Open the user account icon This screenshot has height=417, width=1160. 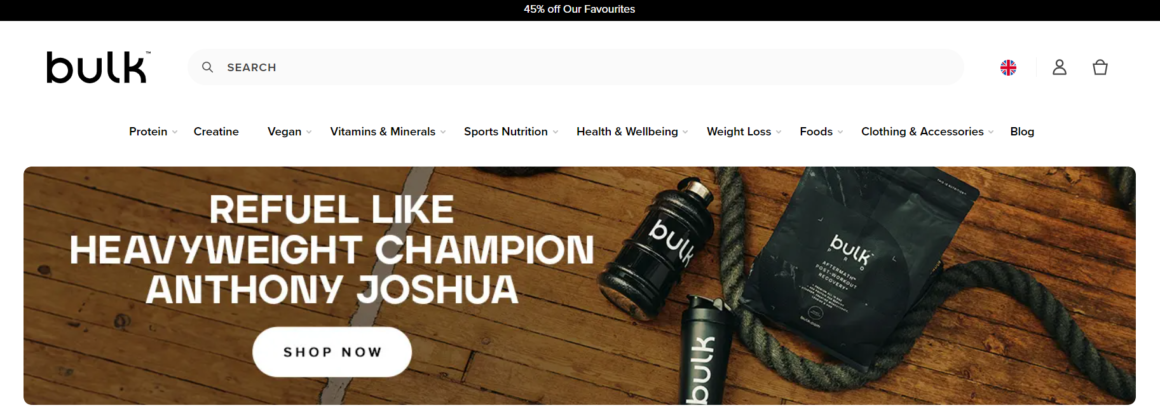(x=1059, y=67)
